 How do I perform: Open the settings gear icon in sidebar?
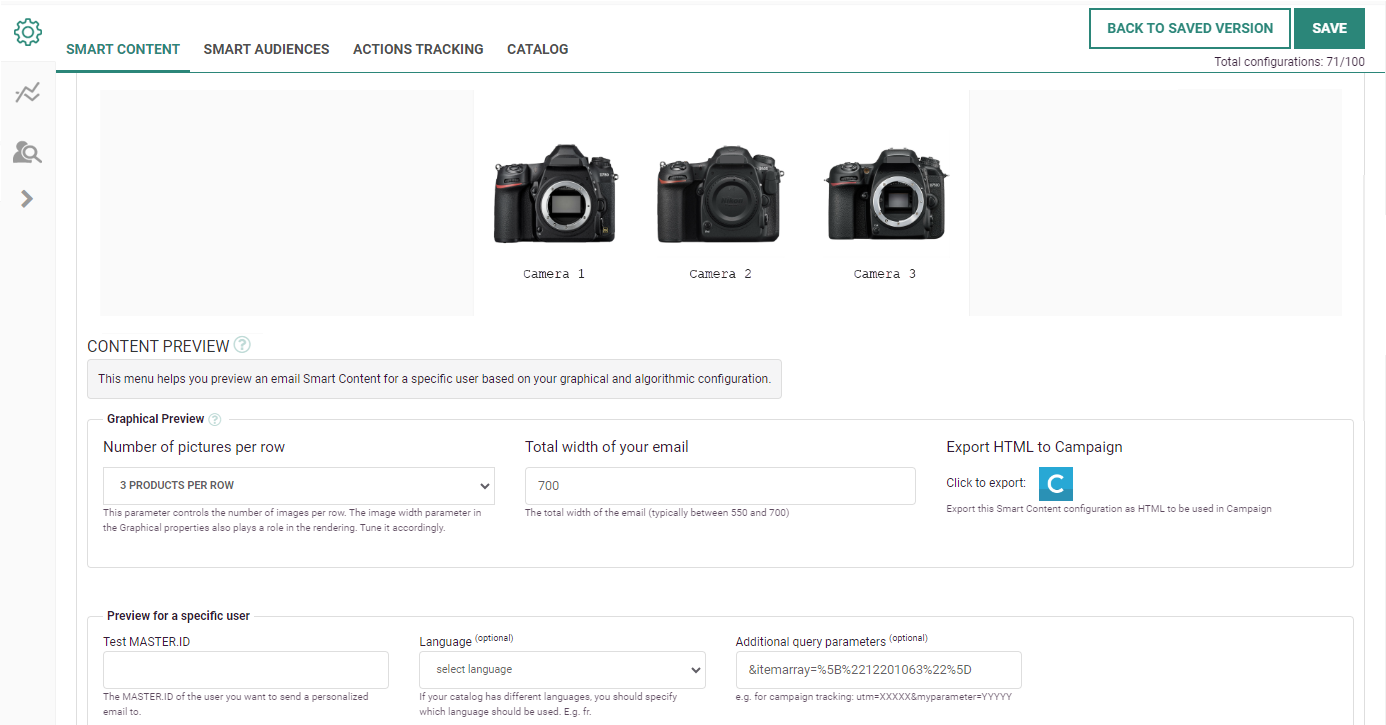(28, 32)
